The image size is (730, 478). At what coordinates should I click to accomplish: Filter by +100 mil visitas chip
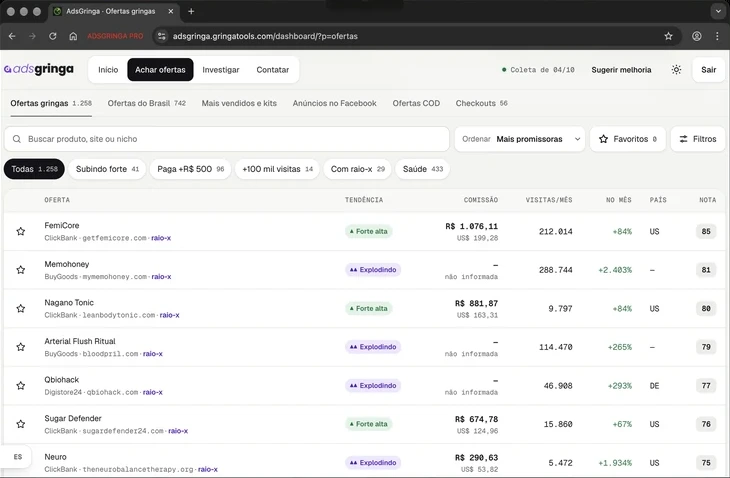point(277,169)
